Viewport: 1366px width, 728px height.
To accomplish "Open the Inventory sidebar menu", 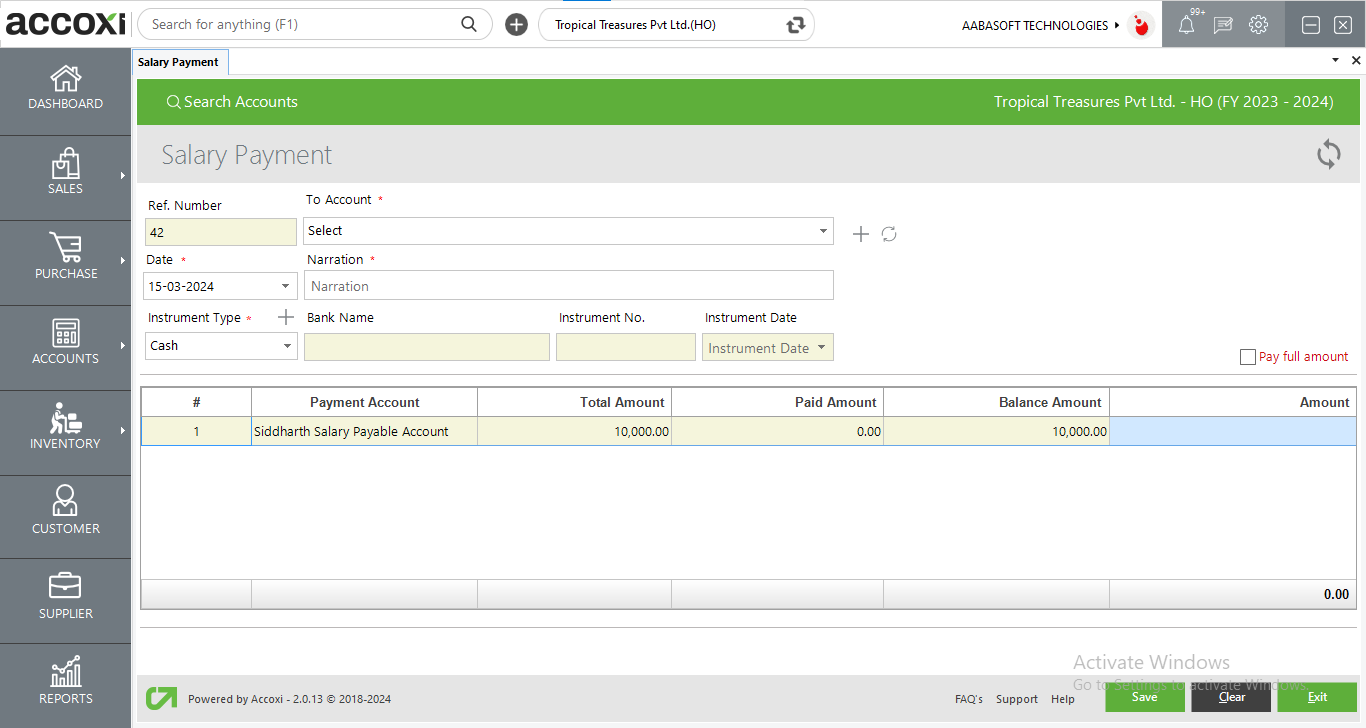I will [65, 428].
